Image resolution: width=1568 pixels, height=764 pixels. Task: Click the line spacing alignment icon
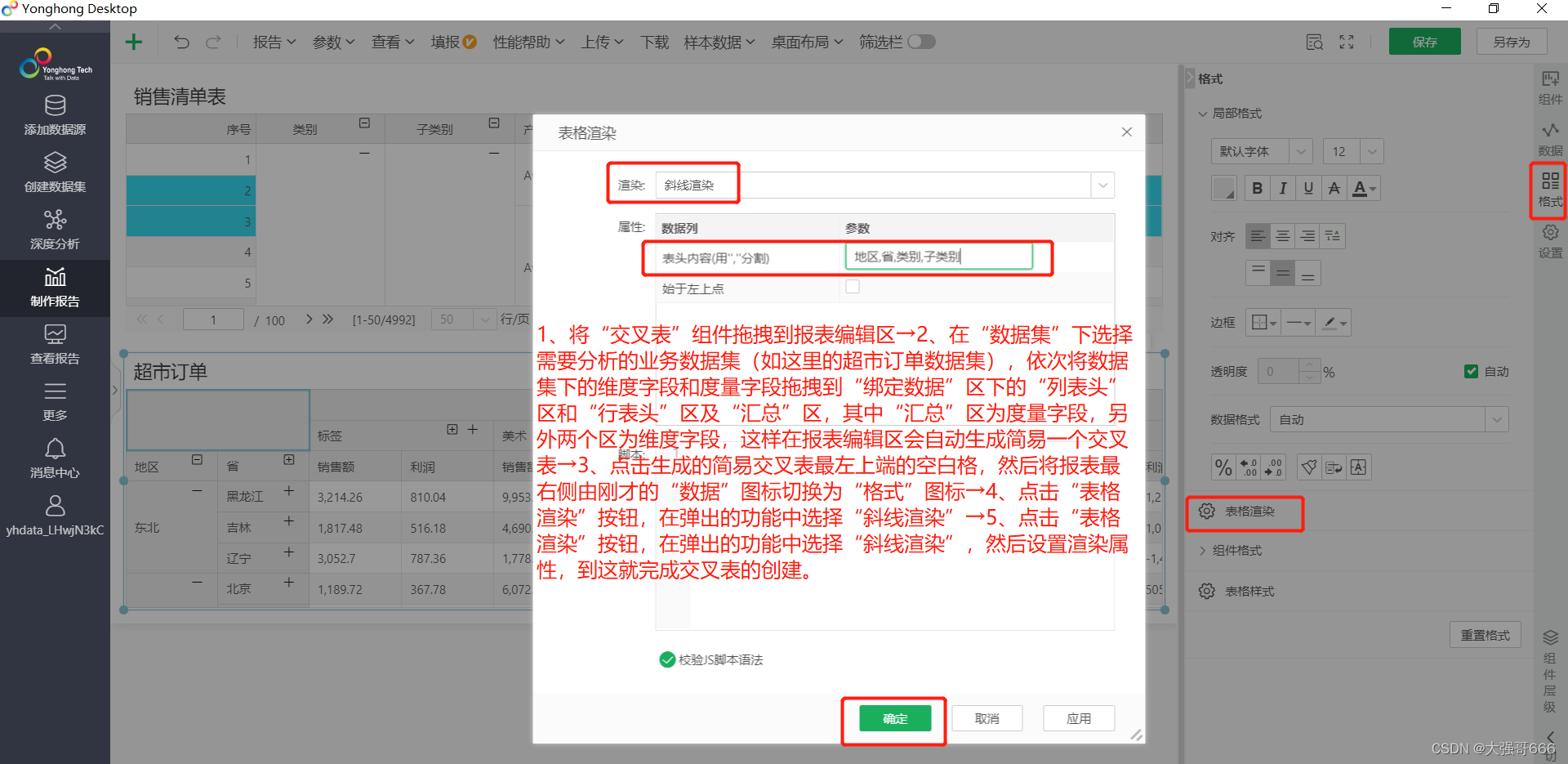[1332, 236]
